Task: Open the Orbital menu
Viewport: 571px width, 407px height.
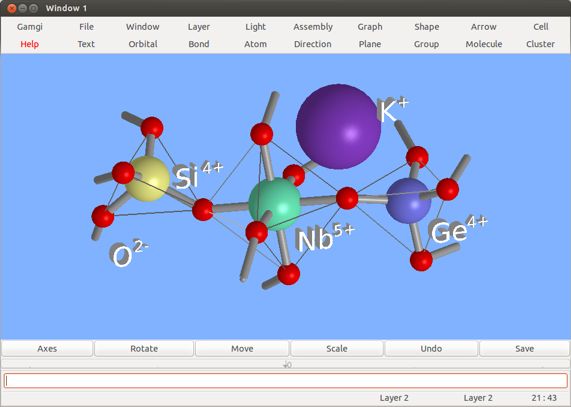Action: (143, 44)
